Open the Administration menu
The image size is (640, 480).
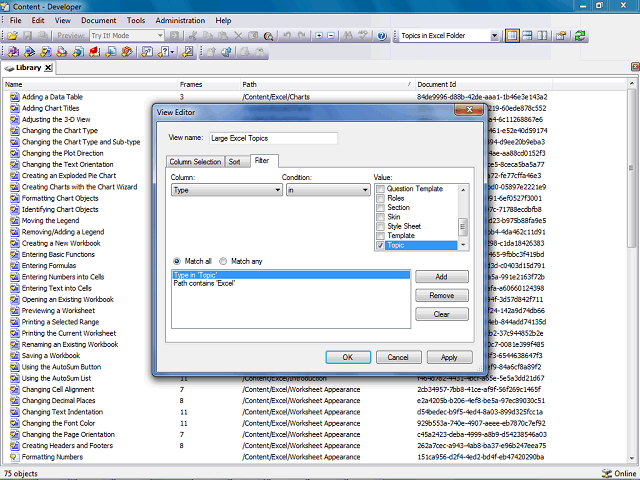180,20
